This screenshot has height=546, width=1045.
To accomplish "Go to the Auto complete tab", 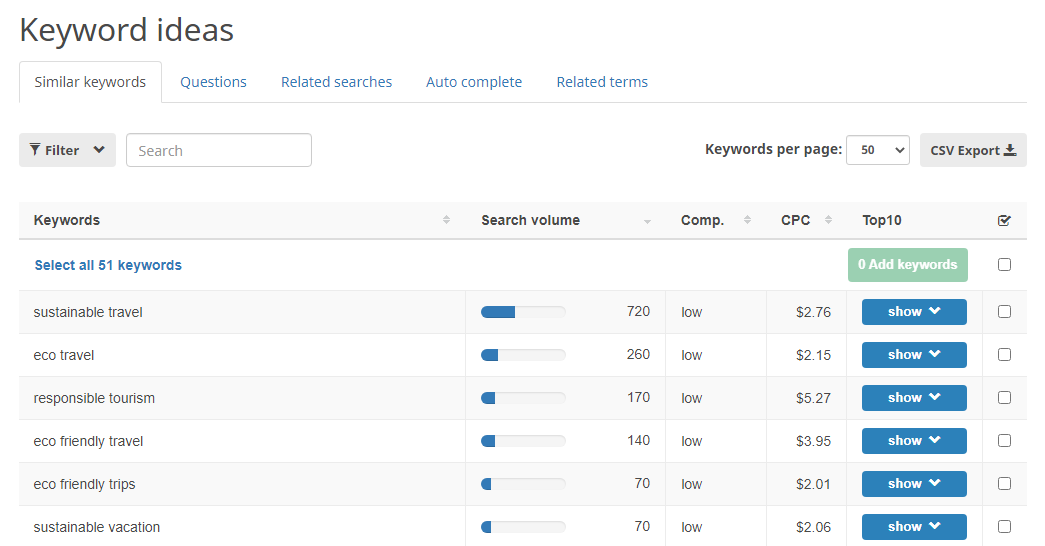I will (x=474, y=82).
